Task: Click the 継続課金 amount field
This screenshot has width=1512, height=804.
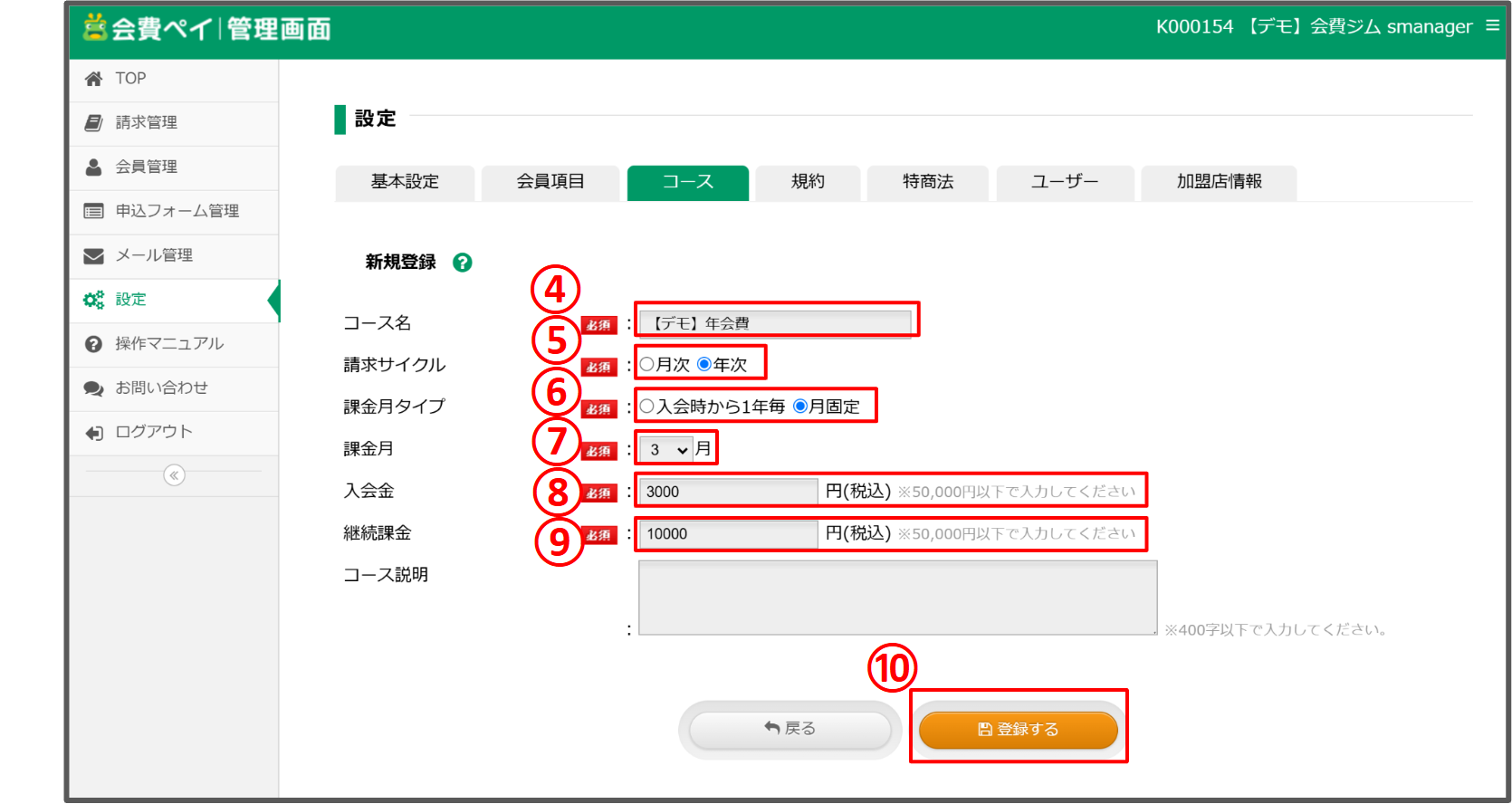Action: pos(728,534)
